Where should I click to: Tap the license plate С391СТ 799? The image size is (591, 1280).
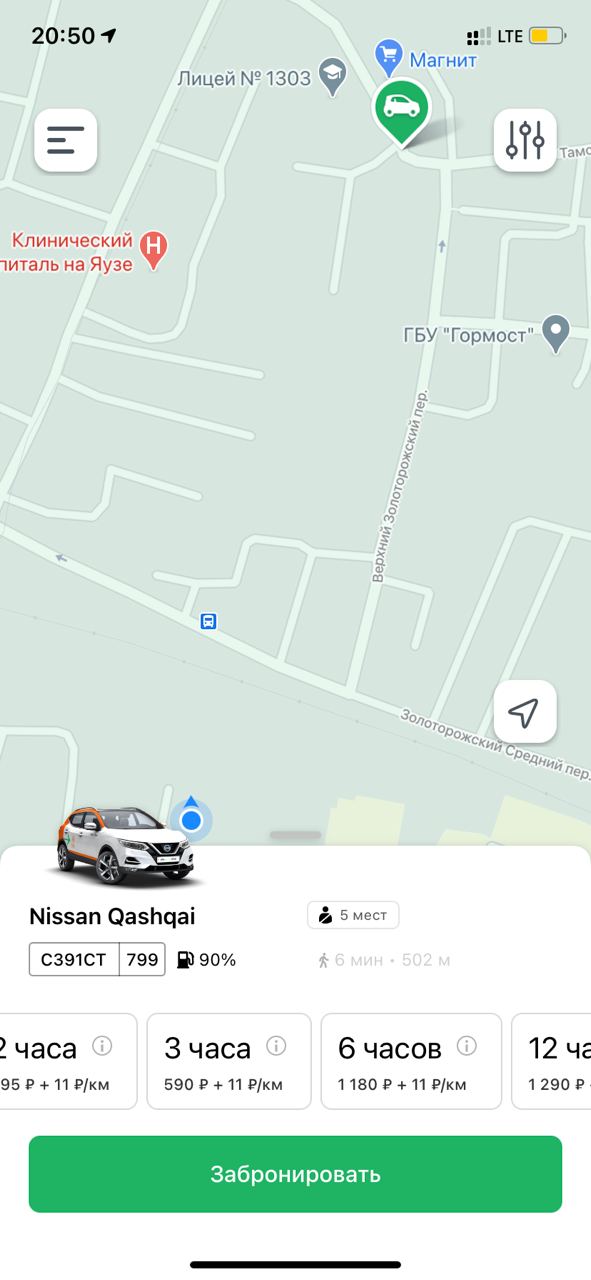pyautogui.click(x=97, y=960)
